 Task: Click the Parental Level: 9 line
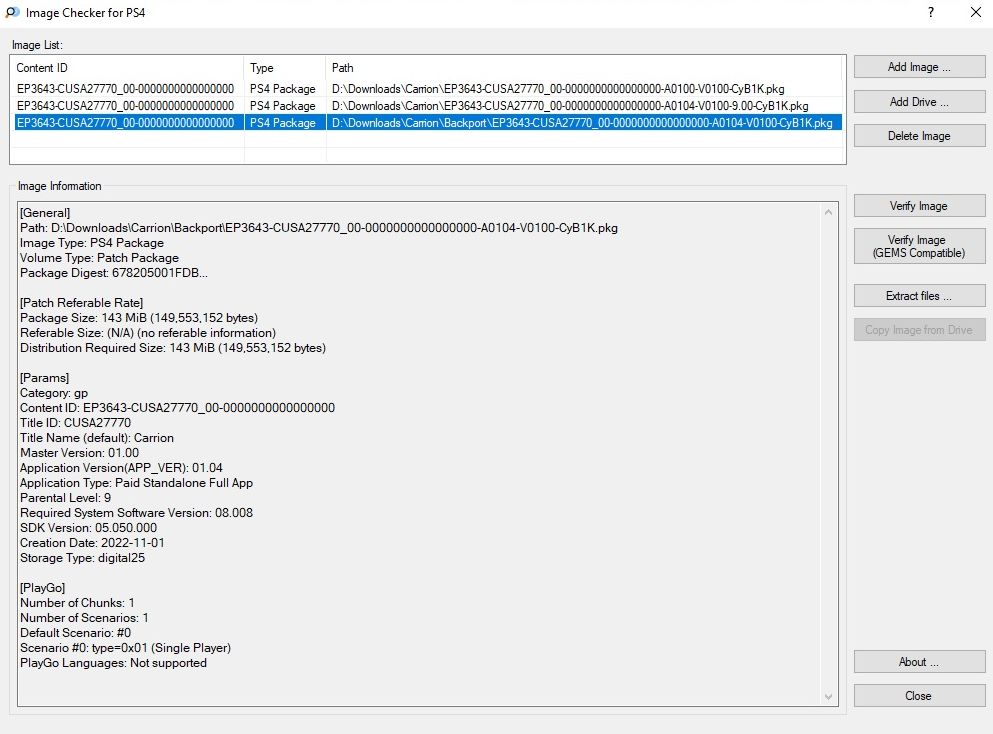(65, 498)
